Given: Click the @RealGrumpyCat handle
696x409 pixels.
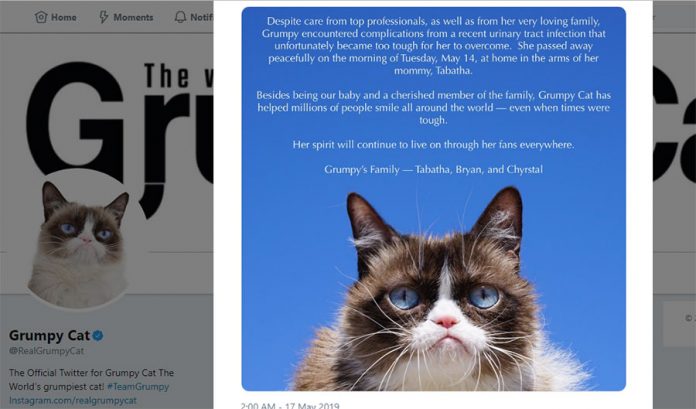Looking at the screenshot, I should (47, 351).
